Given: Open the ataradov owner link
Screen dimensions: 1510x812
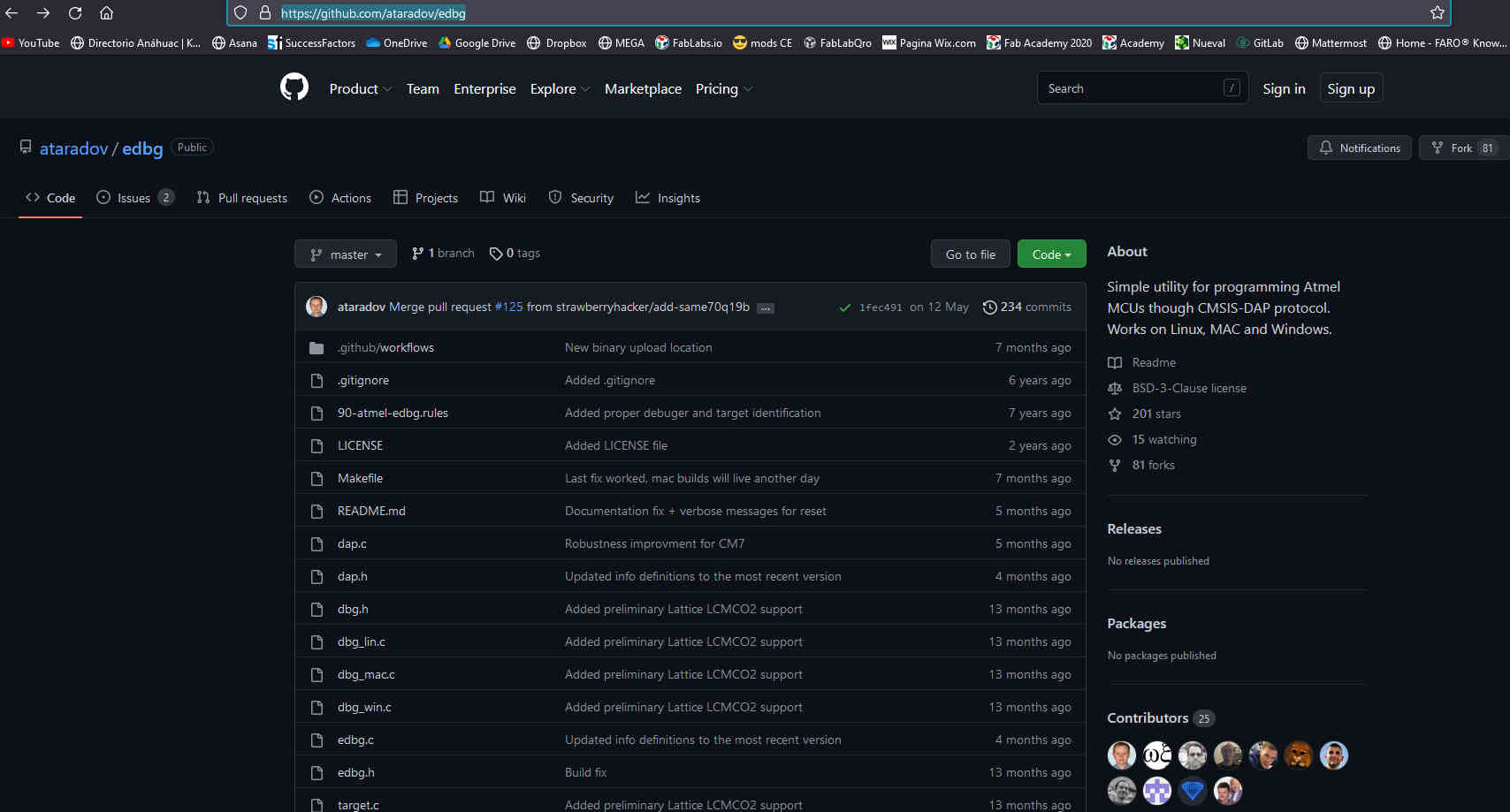Looking at the screenshot, I should click(x=73, y=148).
